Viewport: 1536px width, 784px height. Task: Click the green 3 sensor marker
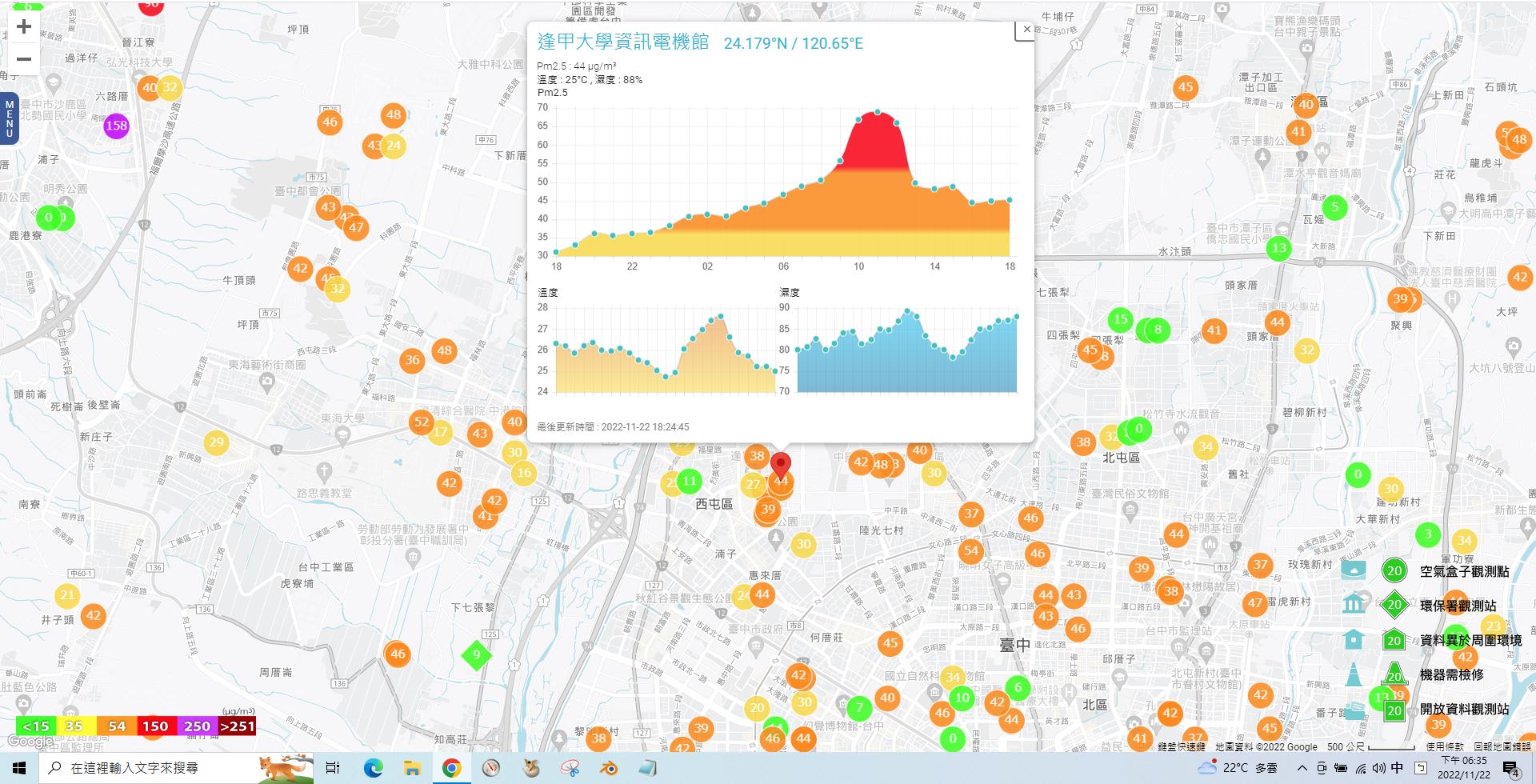pyautogui.click(x=1428, y=534)
